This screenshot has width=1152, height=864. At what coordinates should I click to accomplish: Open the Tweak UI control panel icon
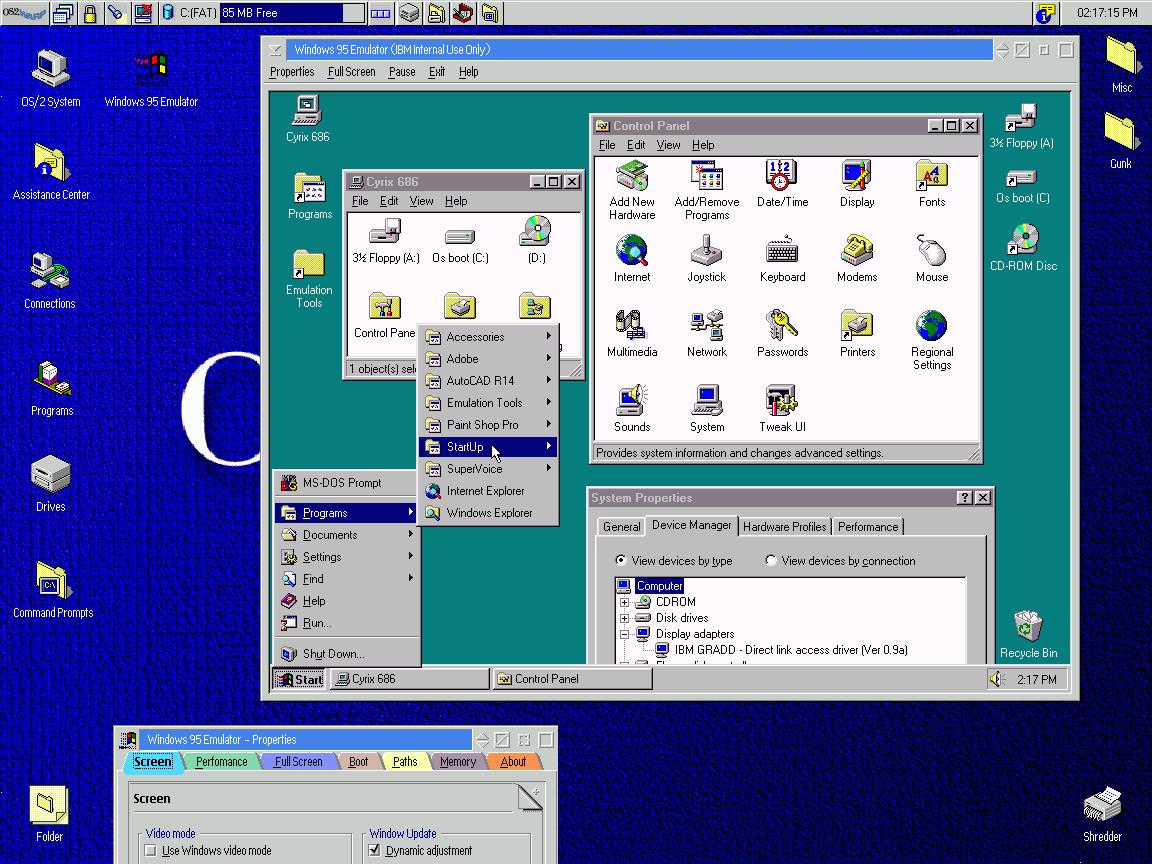(782, 408)
